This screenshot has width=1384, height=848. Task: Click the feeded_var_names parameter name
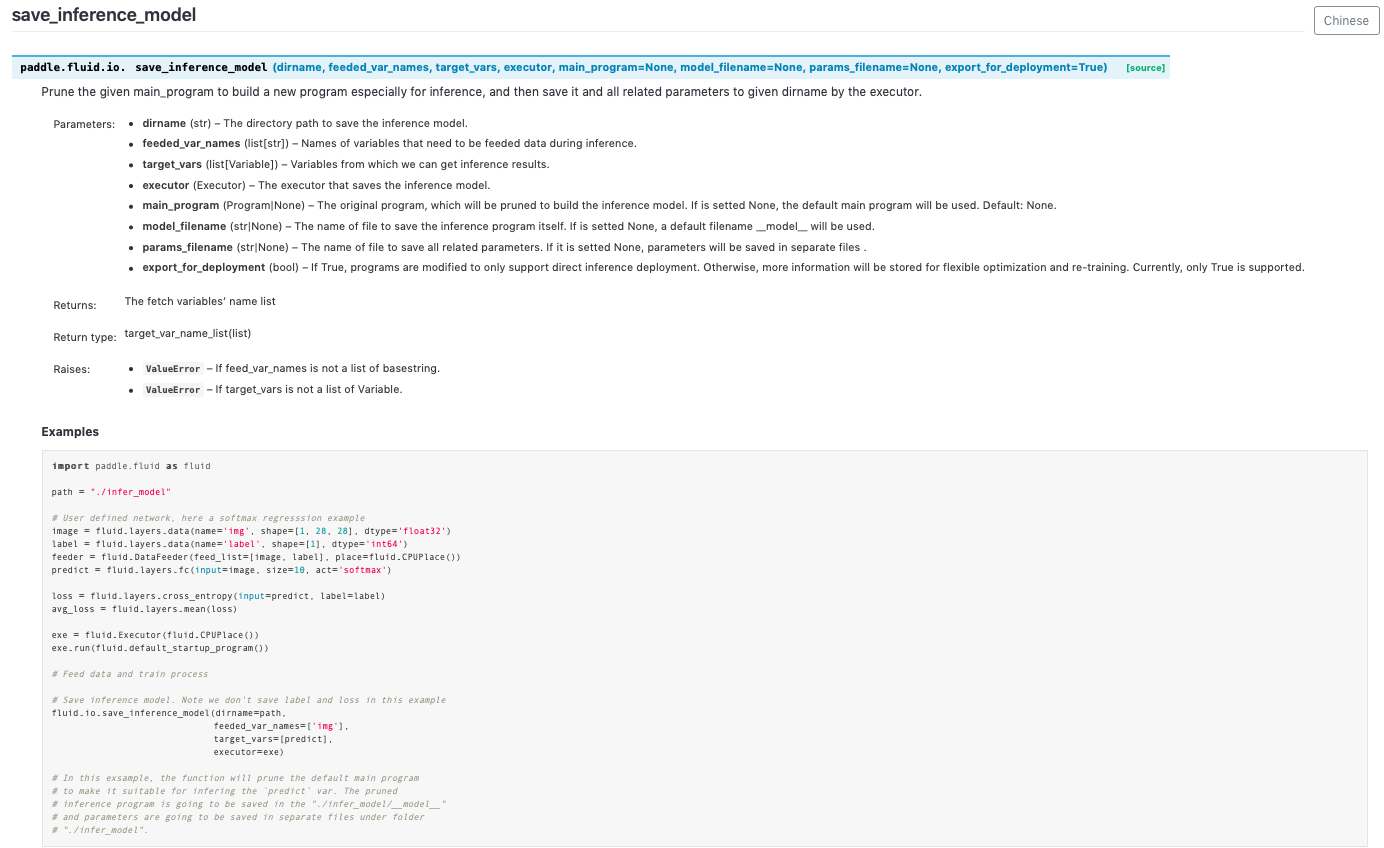coord(191,143)
